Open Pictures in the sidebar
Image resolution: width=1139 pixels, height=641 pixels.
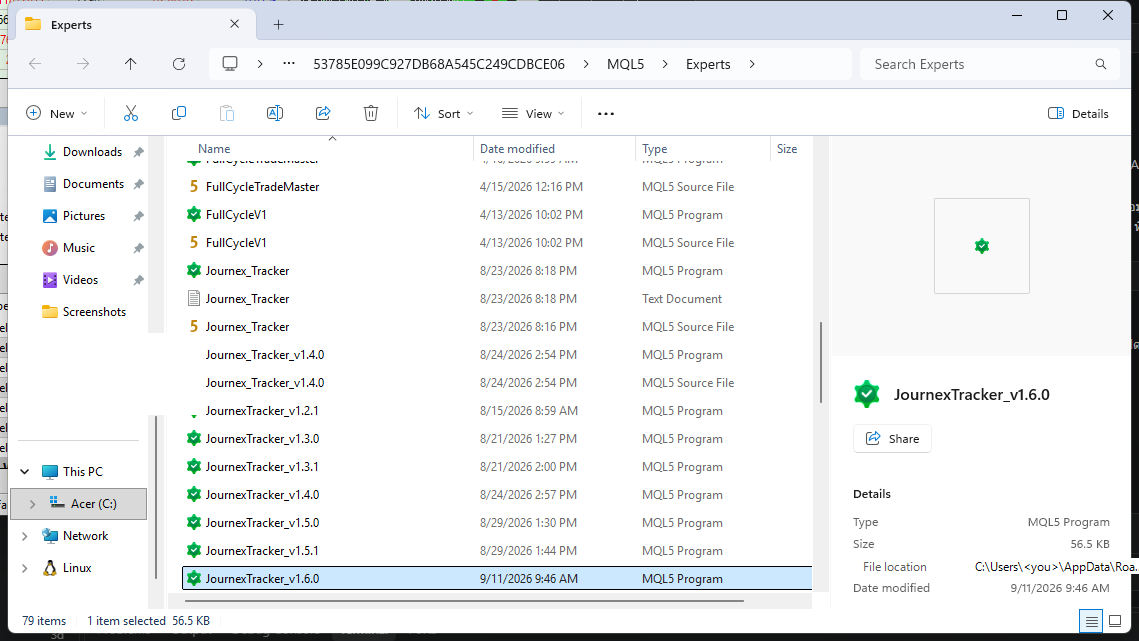pos(84,216)
